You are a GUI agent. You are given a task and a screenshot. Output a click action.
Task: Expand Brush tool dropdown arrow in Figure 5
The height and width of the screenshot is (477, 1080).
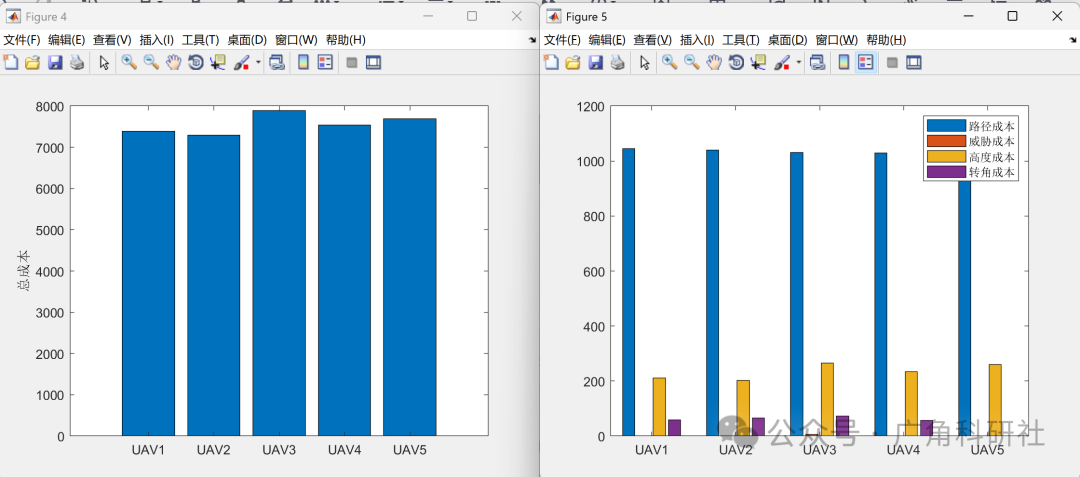coord(799,63)
